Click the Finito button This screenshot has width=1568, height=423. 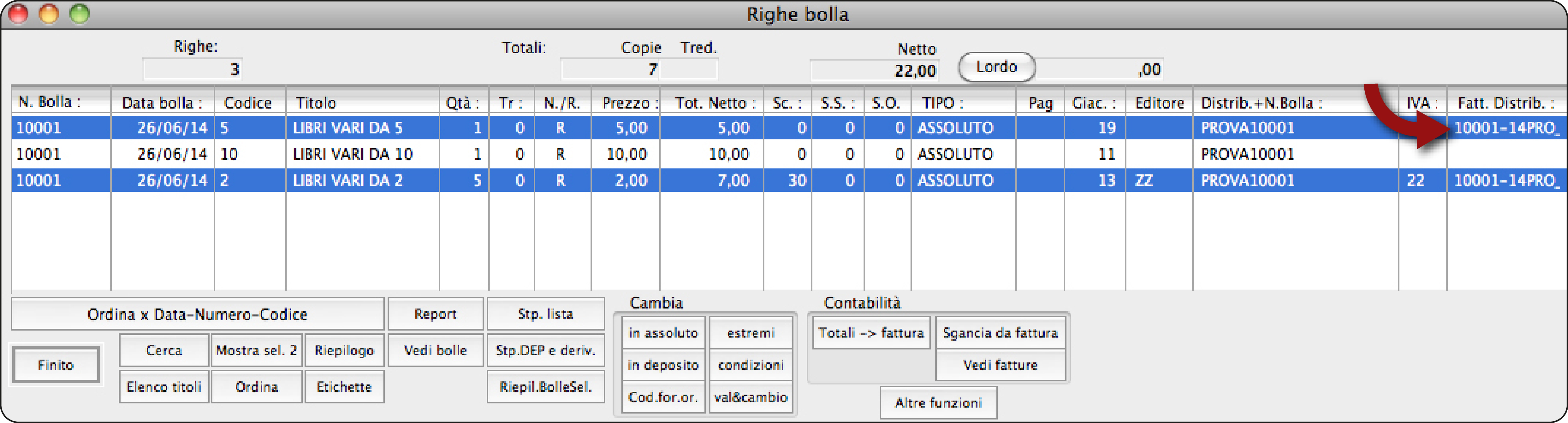click(55, 365)
